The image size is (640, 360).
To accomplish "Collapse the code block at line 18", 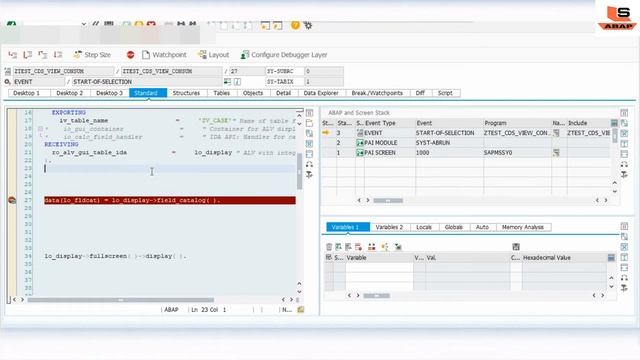I will click(40, 129).
